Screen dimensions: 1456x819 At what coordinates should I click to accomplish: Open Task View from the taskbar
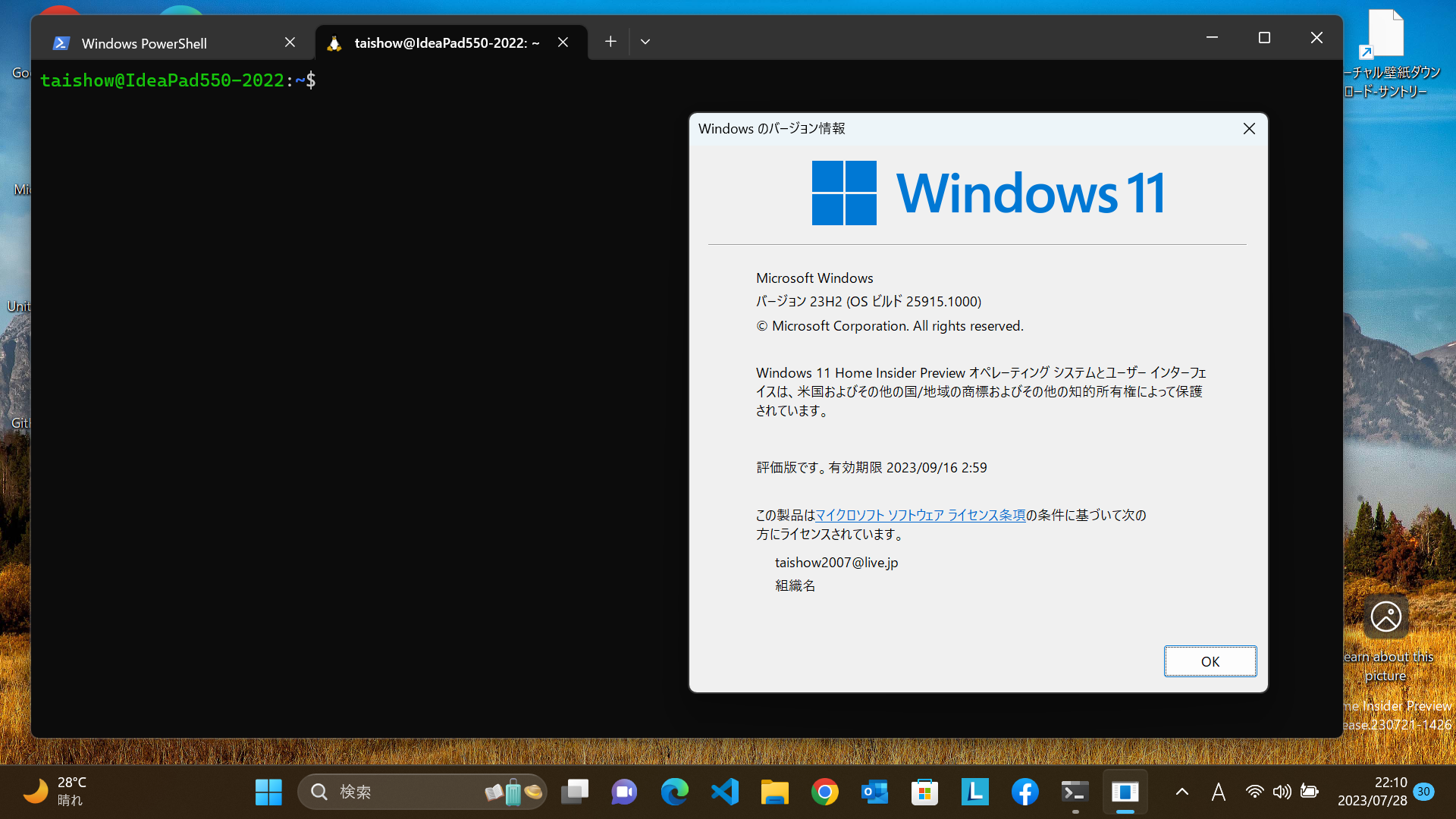pos(575,792)
